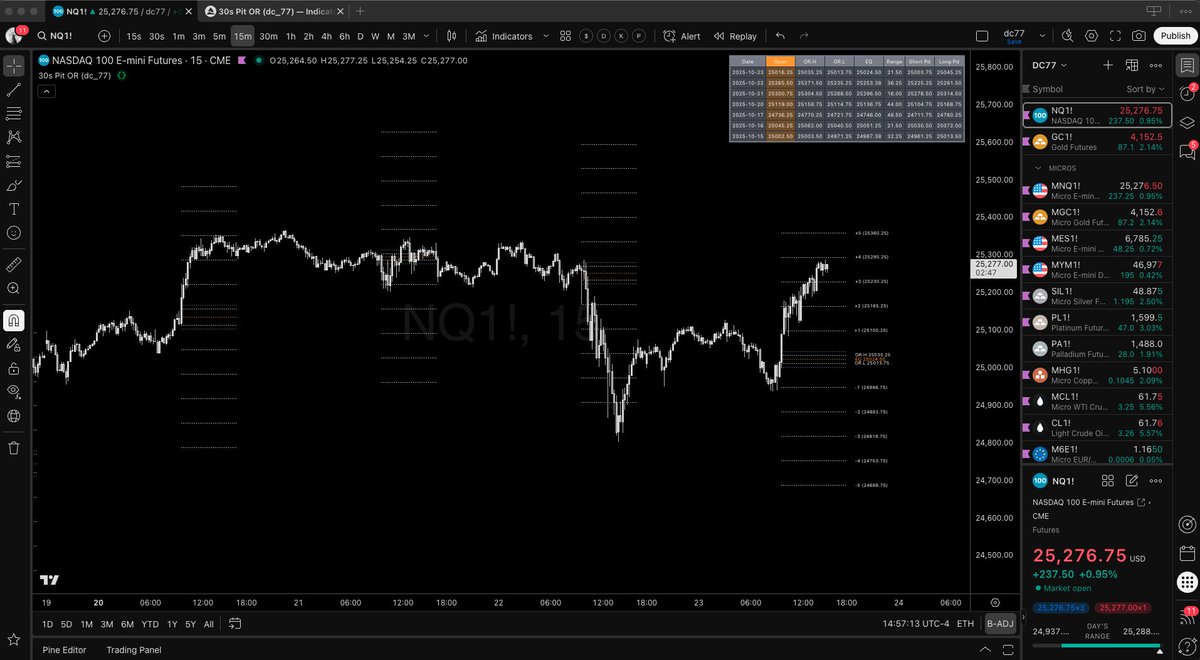The height and width of the screenshot is (660, 1200).
Task: Publish the chart idea
Action: click(1173, 36)
